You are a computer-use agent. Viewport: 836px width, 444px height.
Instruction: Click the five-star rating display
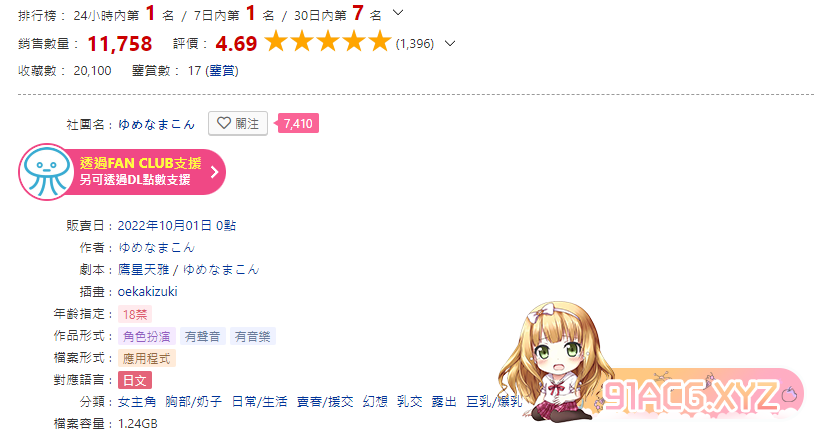pyautogui.click(x=328, y=42)
